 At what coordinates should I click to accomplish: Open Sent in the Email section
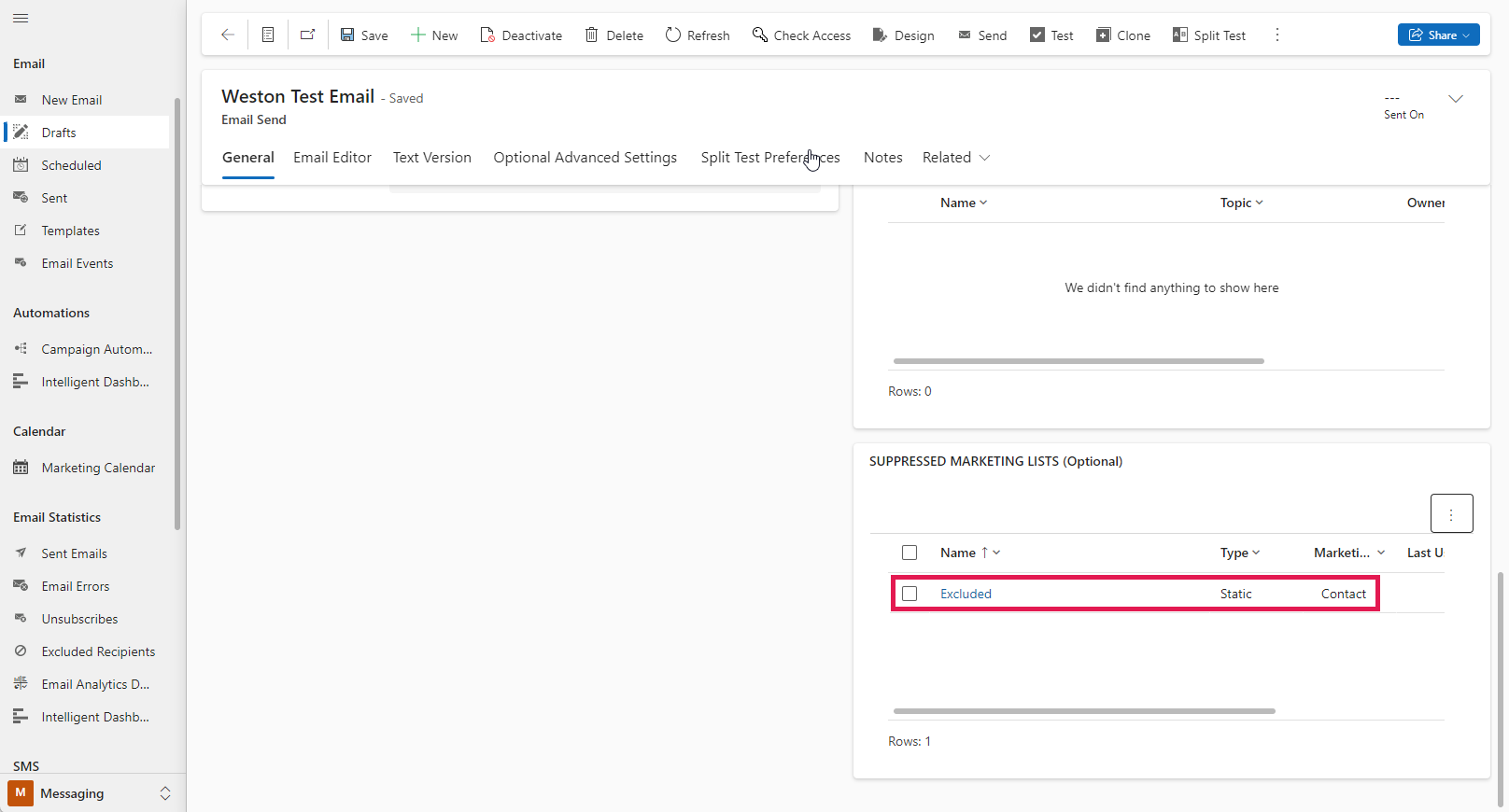[87, 198]
